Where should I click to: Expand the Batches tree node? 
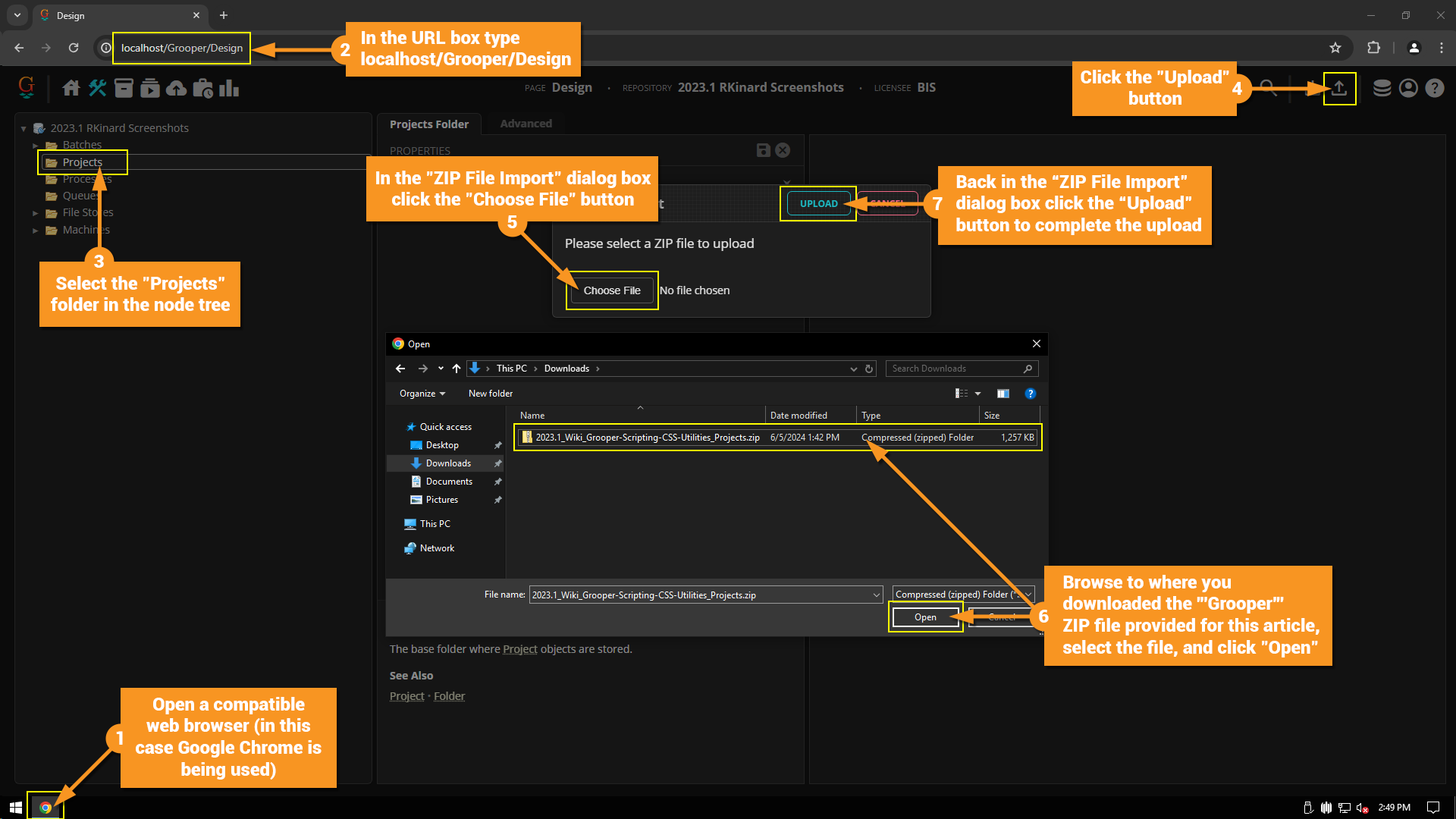36,145
